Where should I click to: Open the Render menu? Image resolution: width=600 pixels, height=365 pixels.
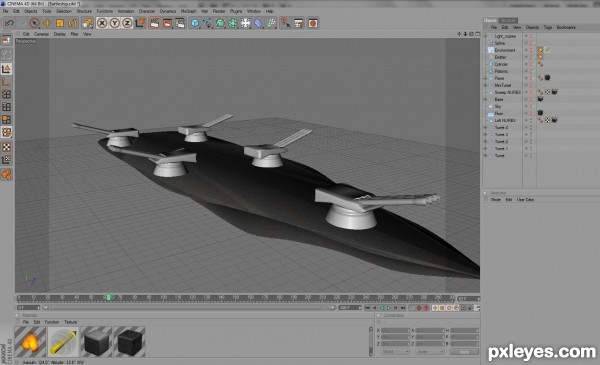point(219,11)
